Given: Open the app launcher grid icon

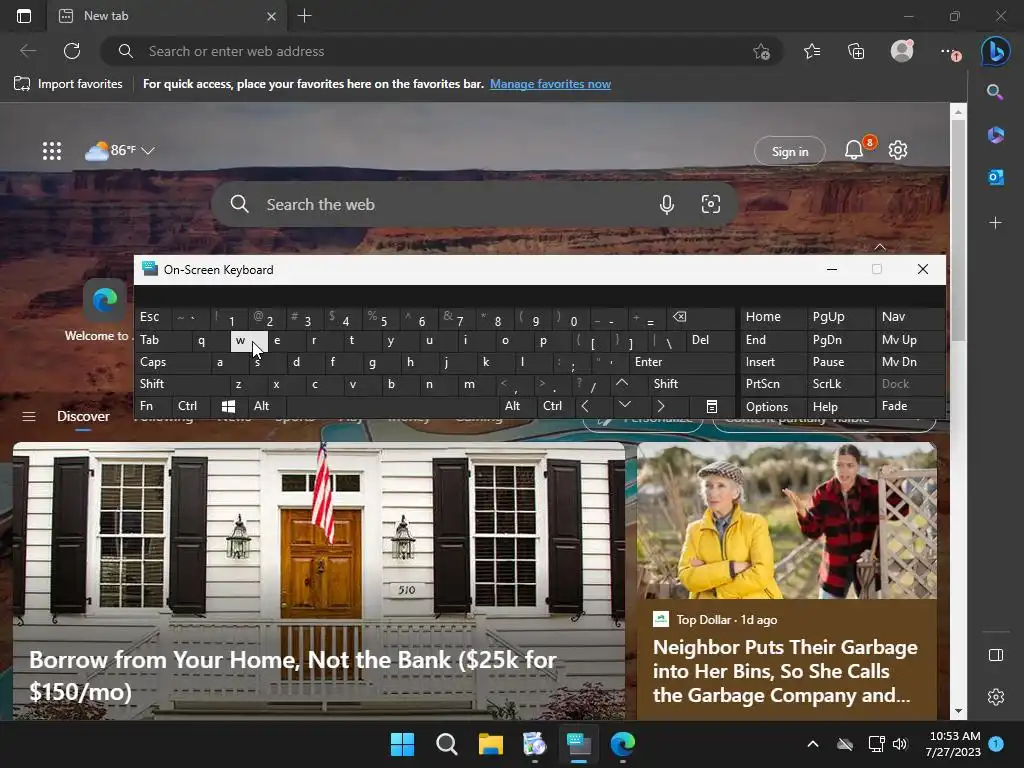Looking at the screenshot, I should tap(52, 151).
